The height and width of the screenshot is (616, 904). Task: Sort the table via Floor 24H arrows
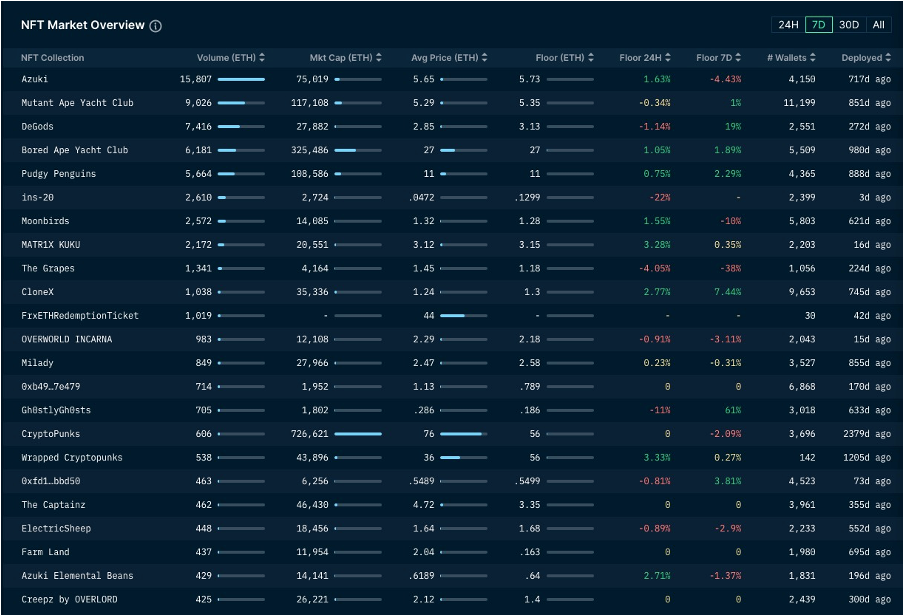point(668,58)
